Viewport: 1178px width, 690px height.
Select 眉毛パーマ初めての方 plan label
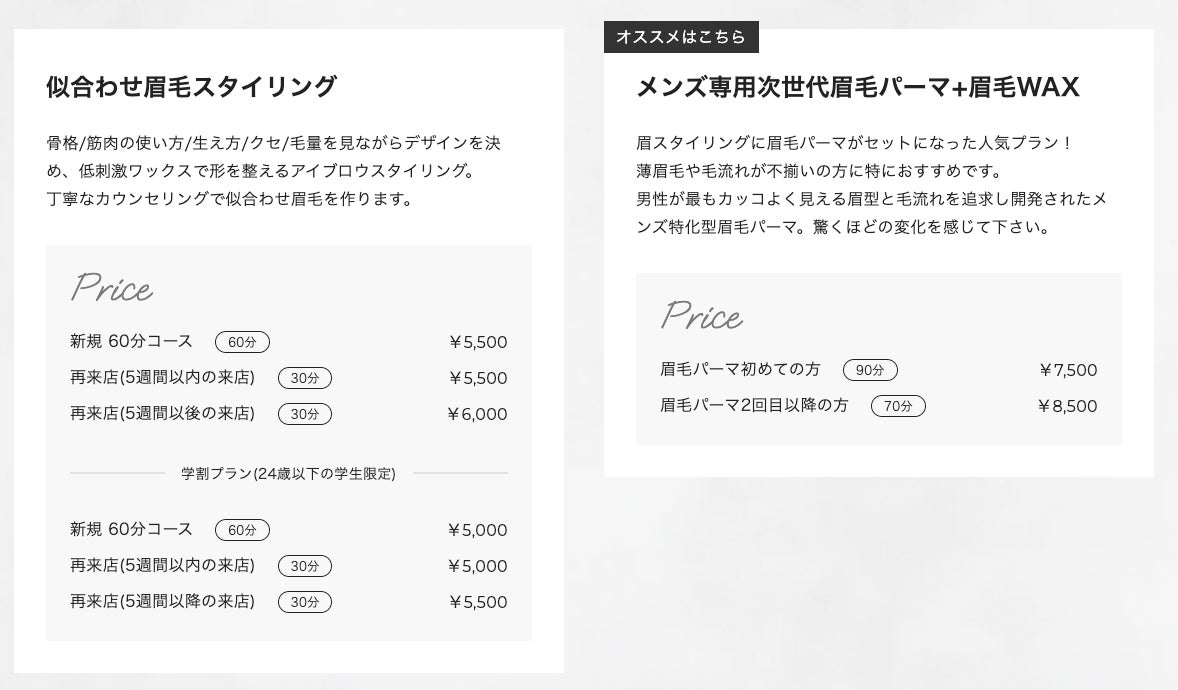(740, 370)
